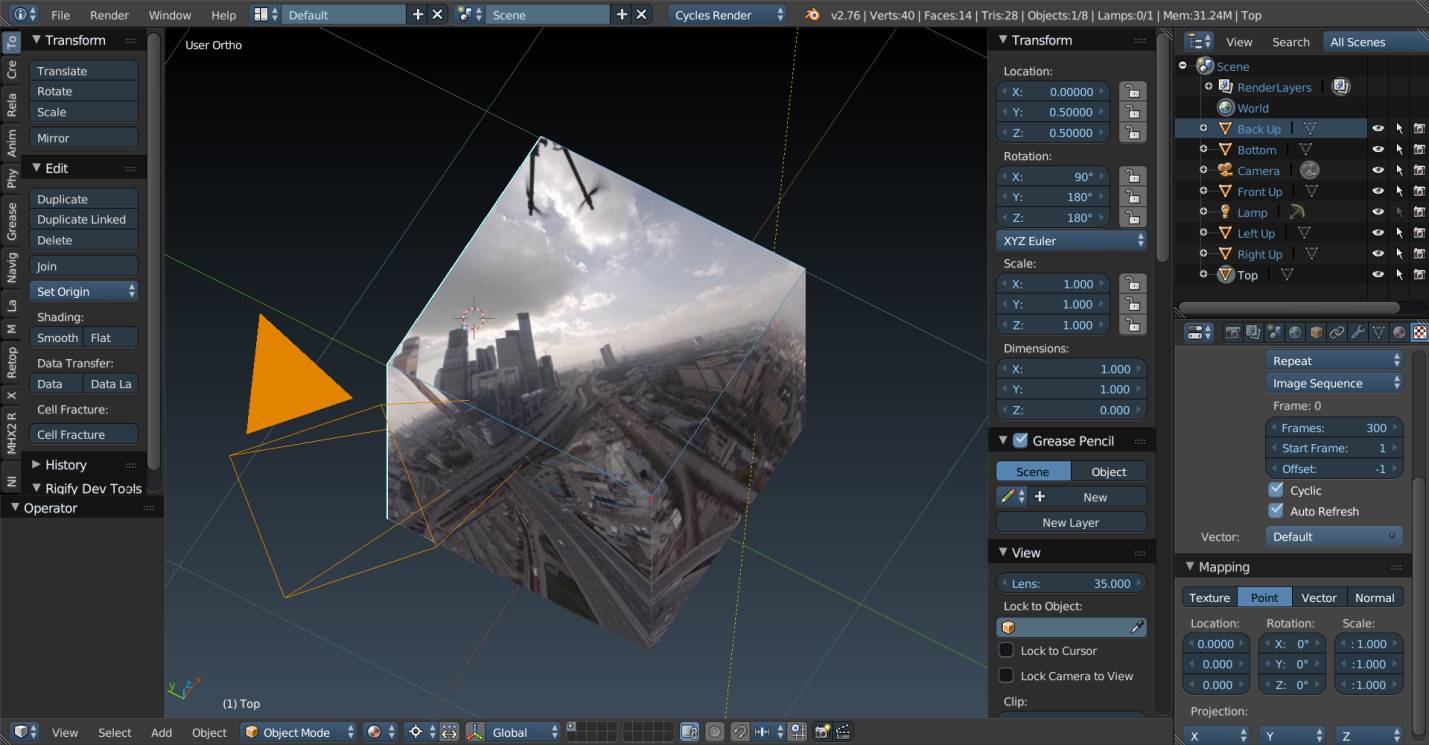Click the Modifiers wrench icon
The image size is (1429, 745).
[x=1357, y=332]
